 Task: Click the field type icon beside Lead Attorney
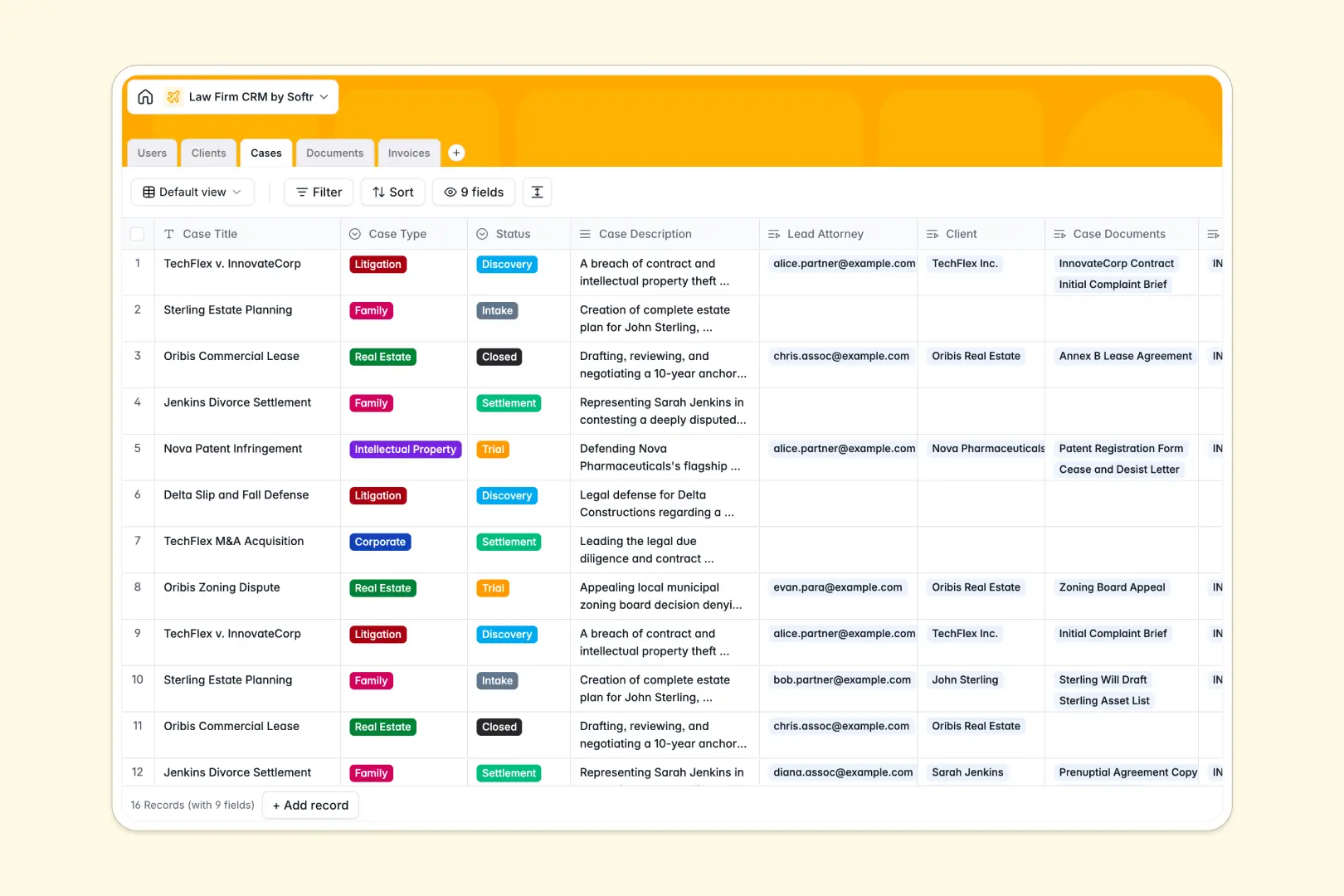coord(774,233)
